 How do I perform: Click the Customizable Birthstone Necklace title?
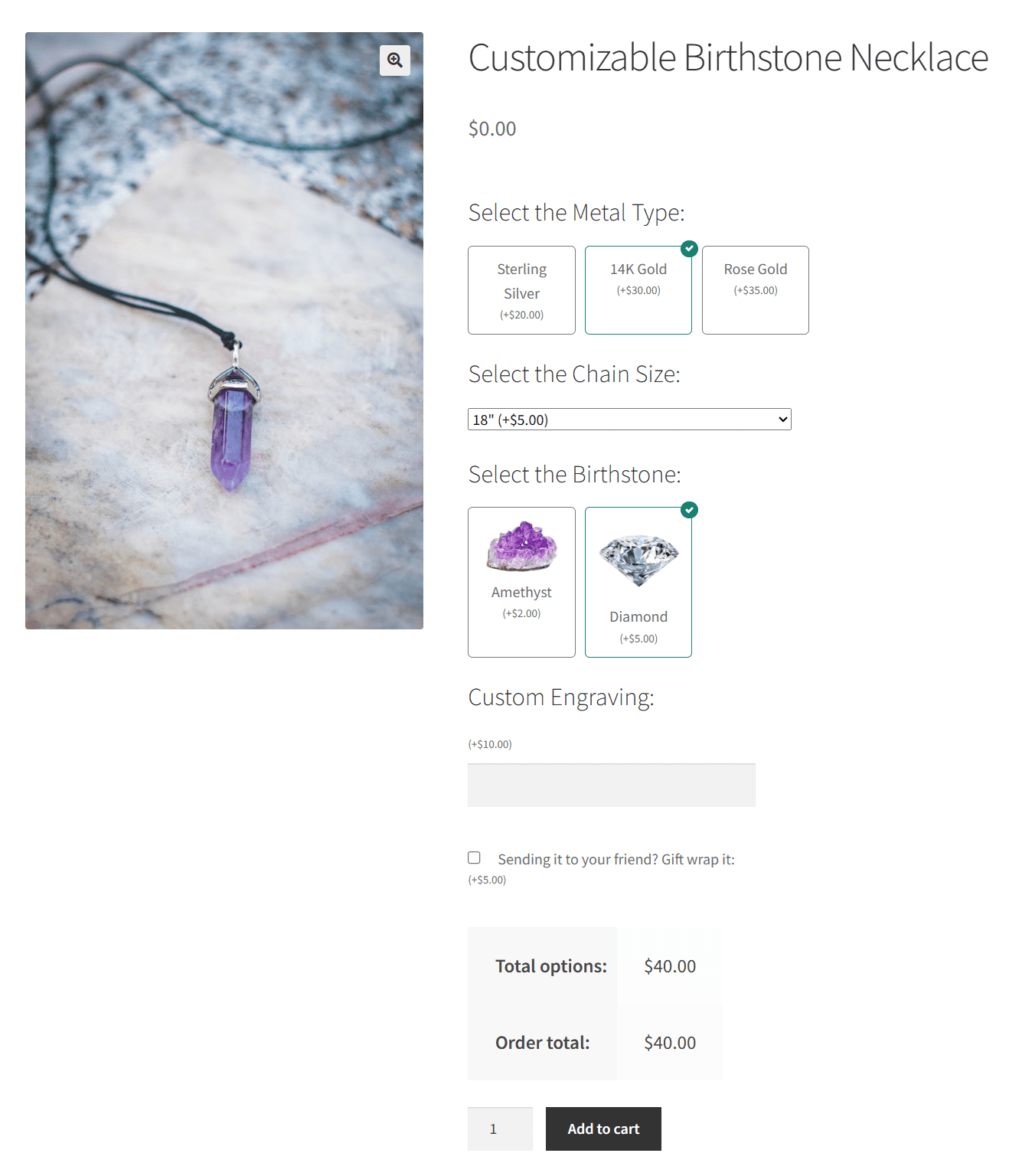click(728, 58)
